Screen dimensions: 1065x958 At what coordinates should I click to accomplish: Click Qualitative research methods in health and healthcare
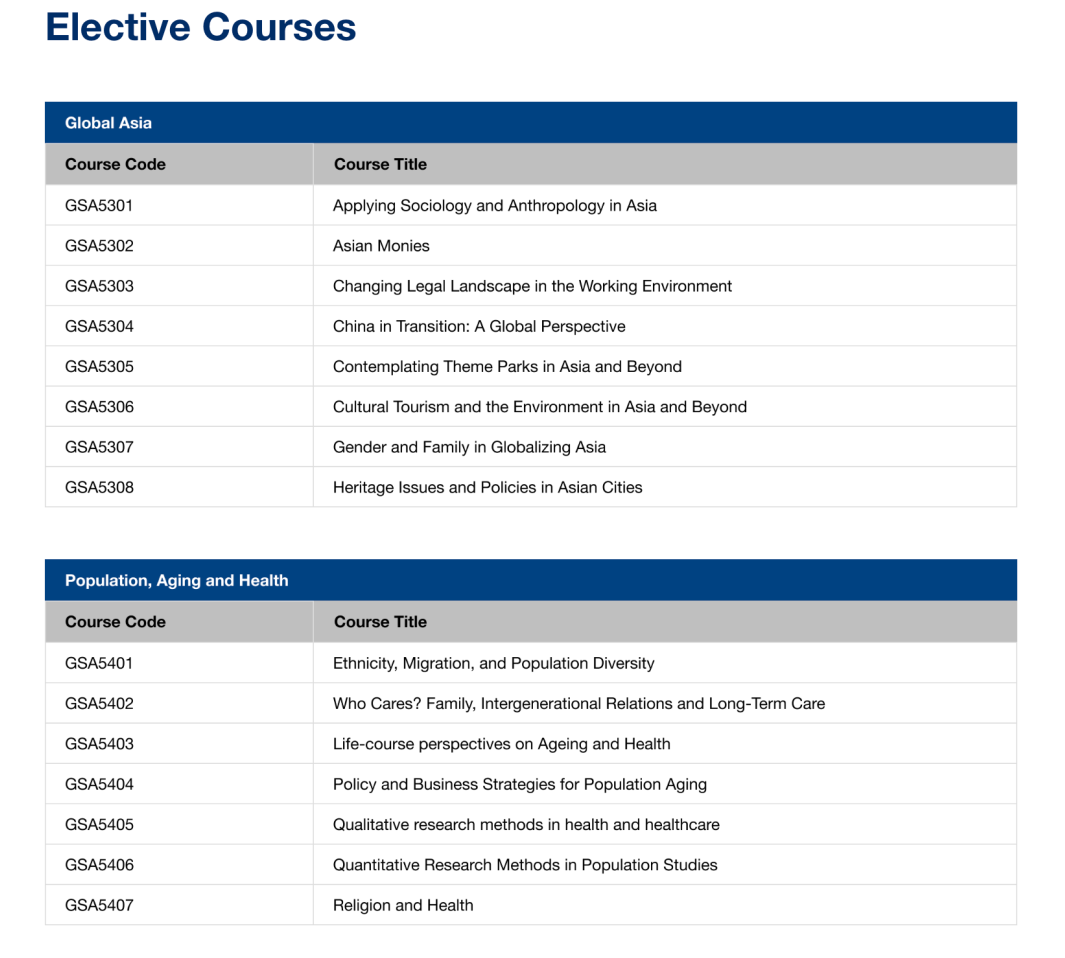coord(526,825)
